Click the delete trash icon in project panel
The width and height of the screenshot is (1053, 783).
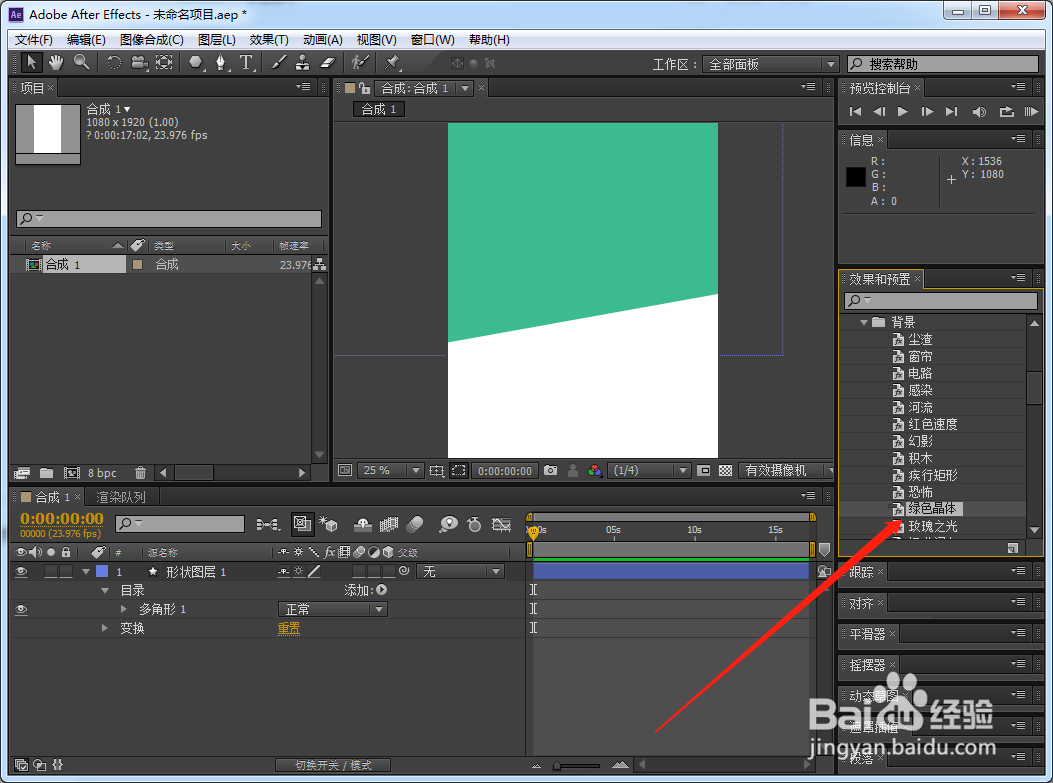tap(140, 473)
